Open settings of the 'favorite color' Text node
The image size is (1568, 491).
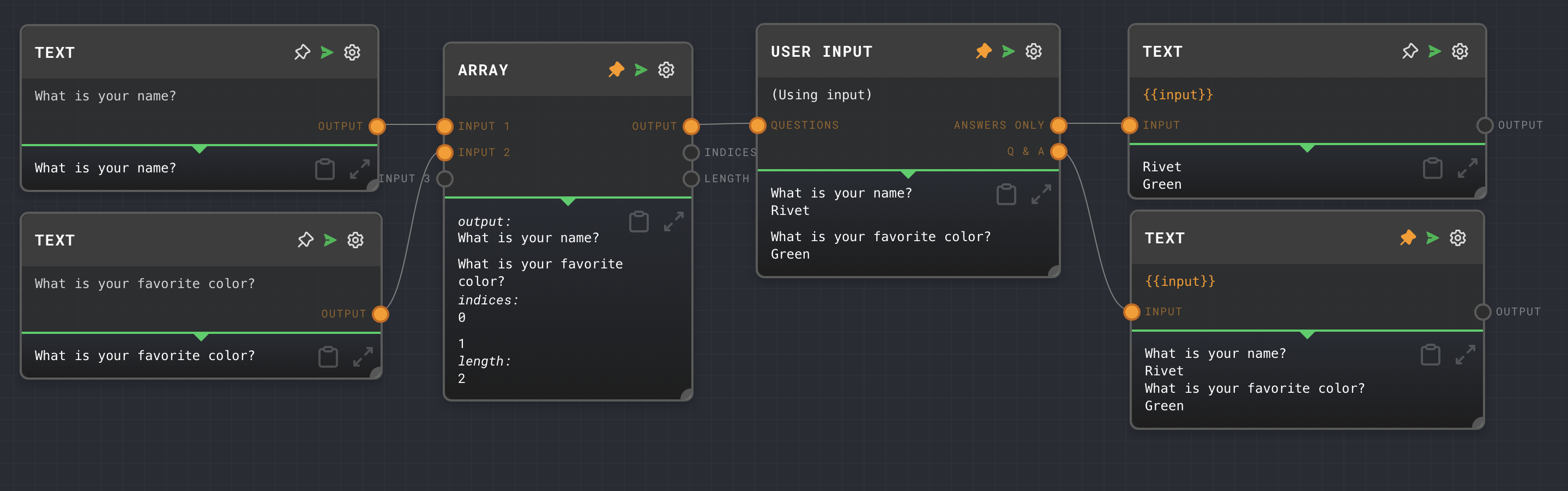355,240
